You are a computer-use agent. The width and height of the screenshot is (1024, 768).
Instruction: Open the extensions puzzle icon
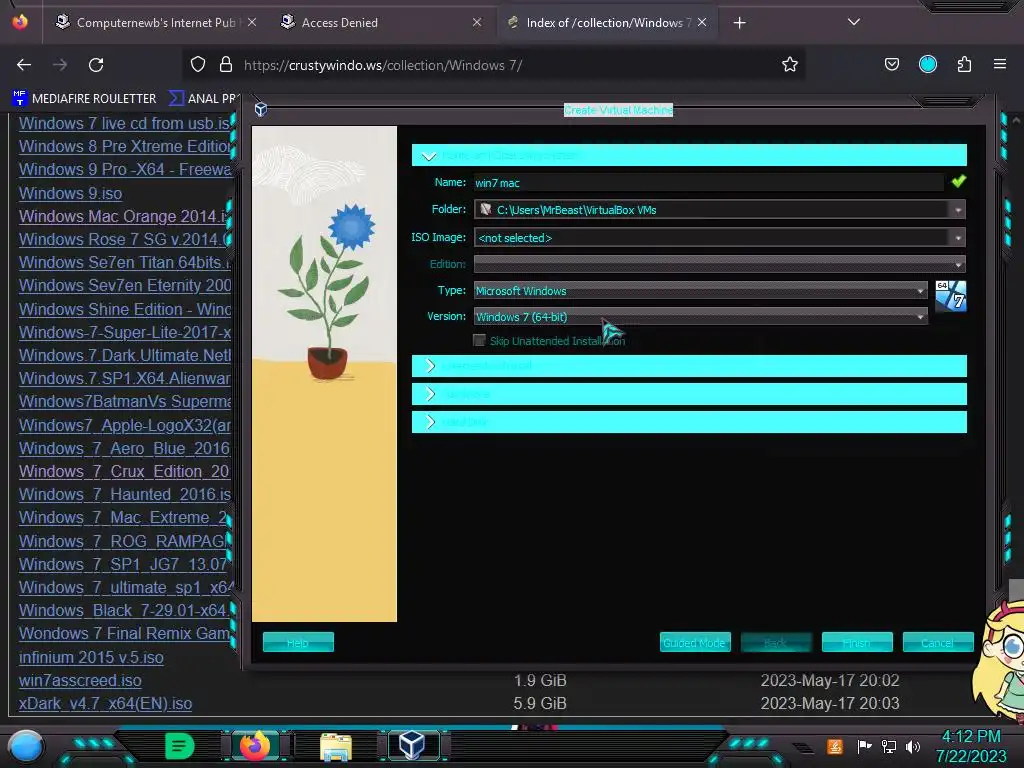[964, 64]
